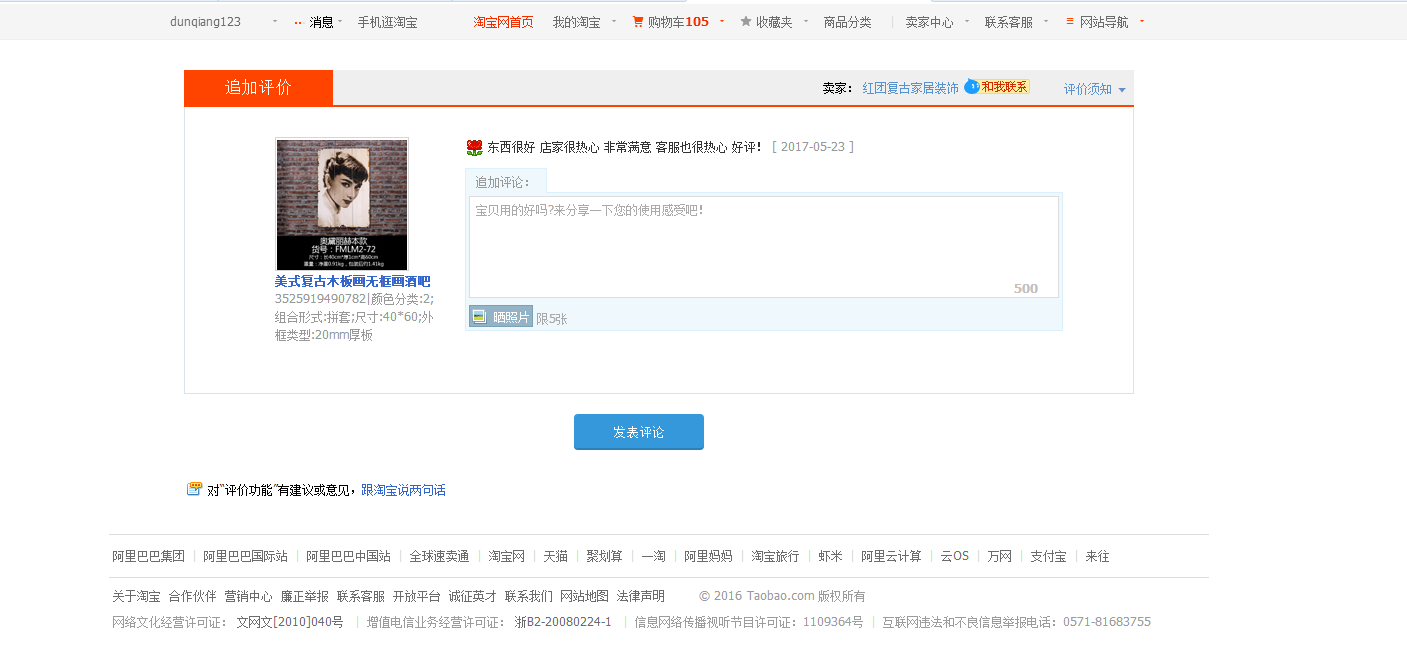Expand the 卖家中心 dropdown arrow

[x=966, y=21]
